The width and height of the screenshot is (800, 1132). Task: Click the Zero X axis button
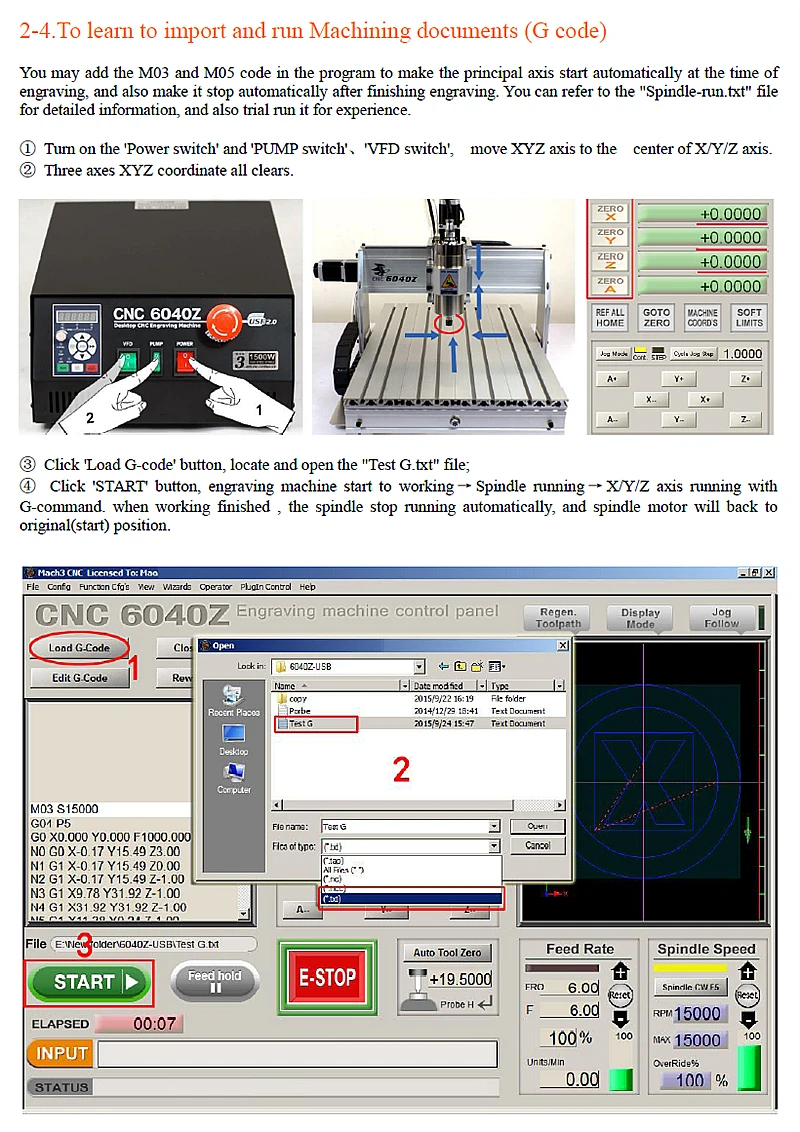click(x=610, y=212)
